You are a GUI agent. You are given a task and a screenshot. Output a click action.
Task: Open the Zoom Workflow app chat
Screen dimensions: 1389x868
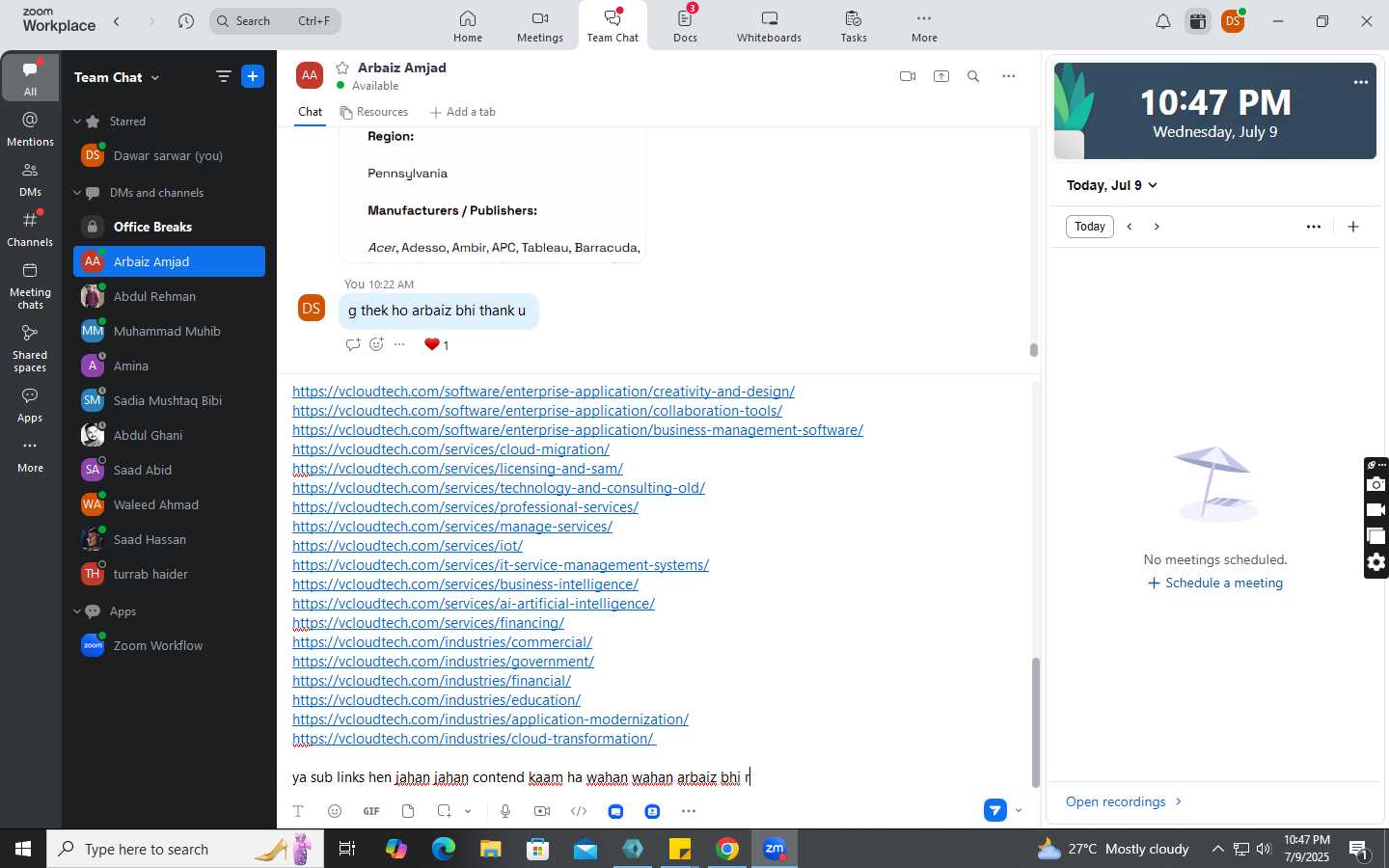coord(169,645)
